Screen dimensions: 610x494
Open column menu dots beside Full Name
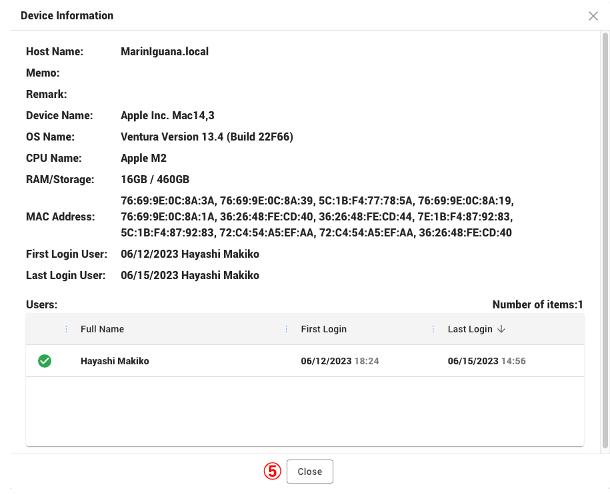coord(66,329)
